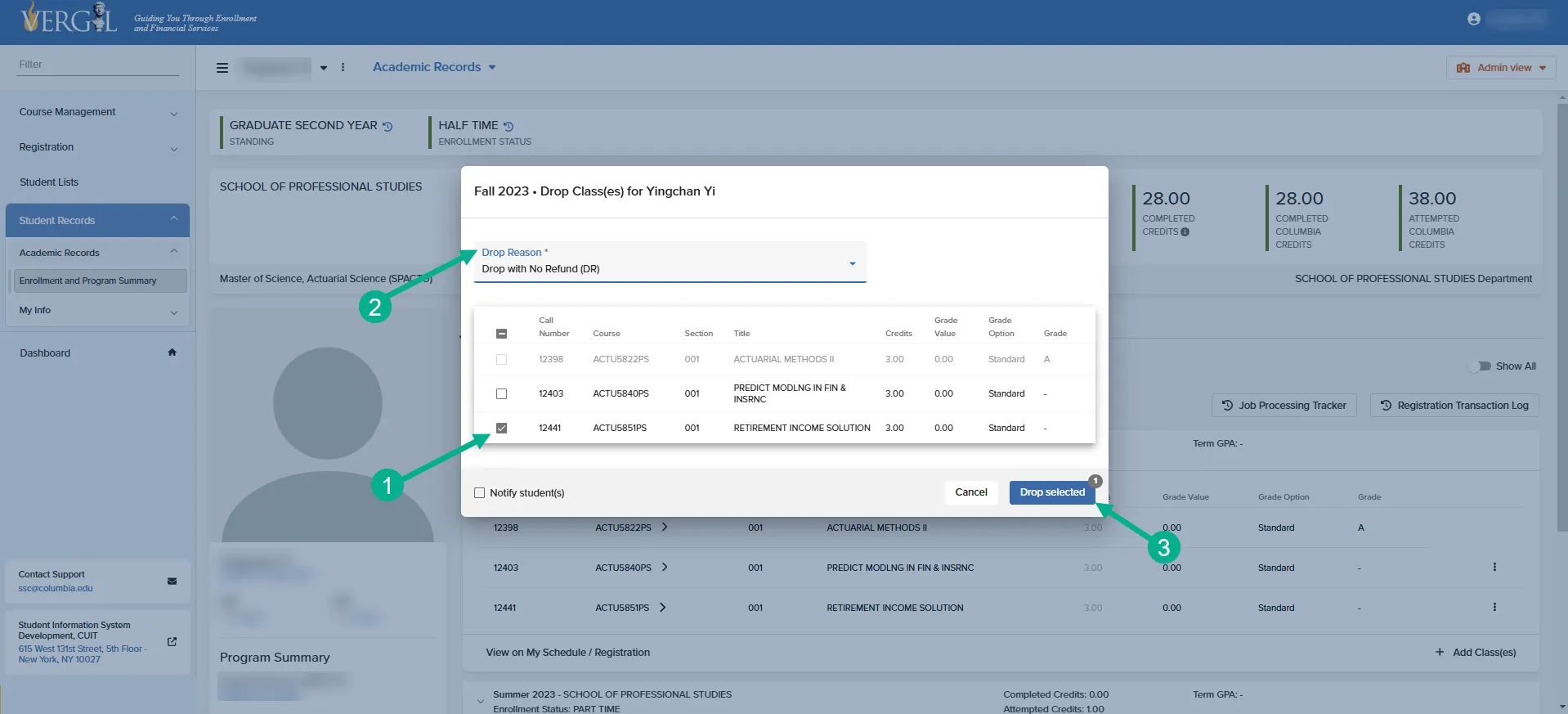
Task: Uncheck the box for course 12441
Action: tap(502, 428)
